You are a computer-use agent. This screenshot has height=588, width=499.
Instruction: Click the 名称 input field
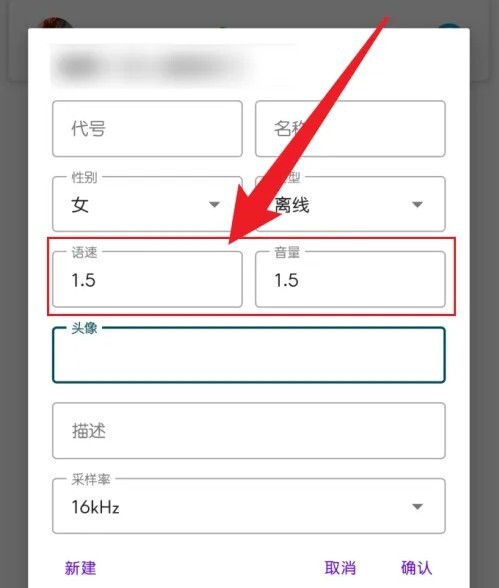coord(350,129)
